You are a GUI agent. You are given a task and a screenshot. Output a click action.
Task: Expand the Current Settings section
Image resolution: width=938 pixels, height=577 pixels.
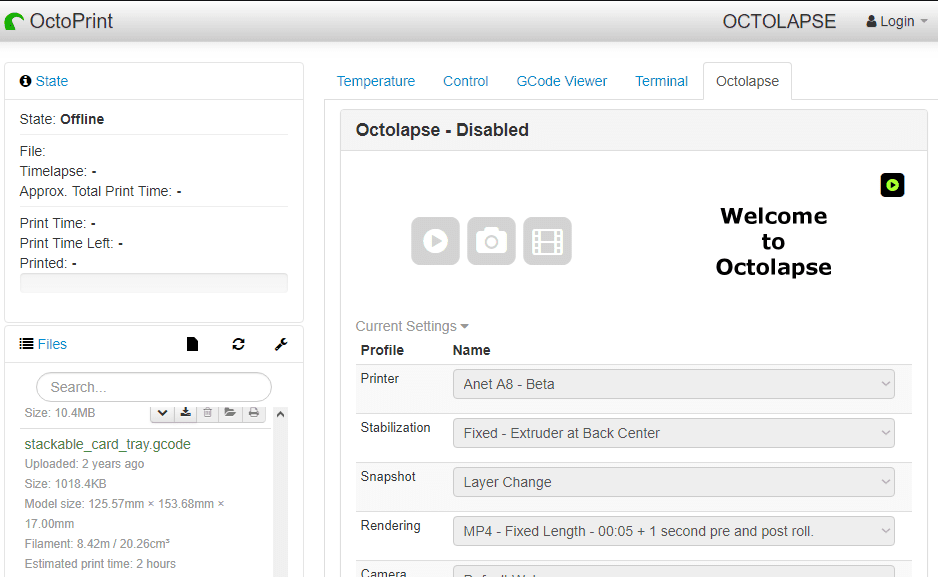pyautogui.click(x=412, y=326)
